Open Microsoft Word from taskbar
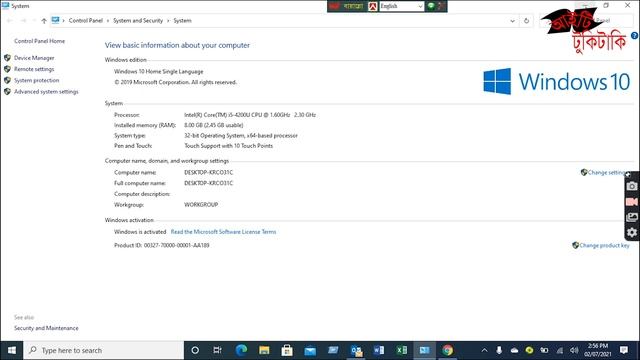 coord(379,350)
